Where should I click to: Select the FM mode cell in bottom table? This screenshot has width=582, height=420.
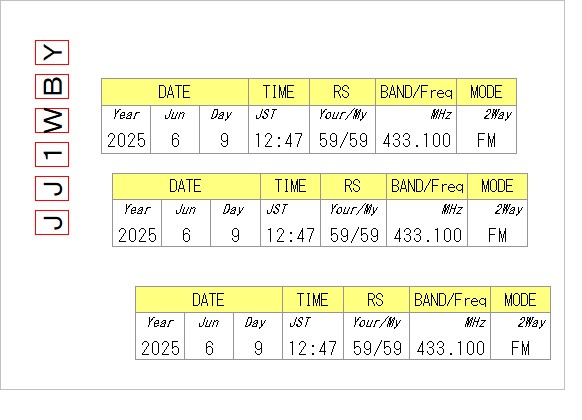[x=520, y=336]
